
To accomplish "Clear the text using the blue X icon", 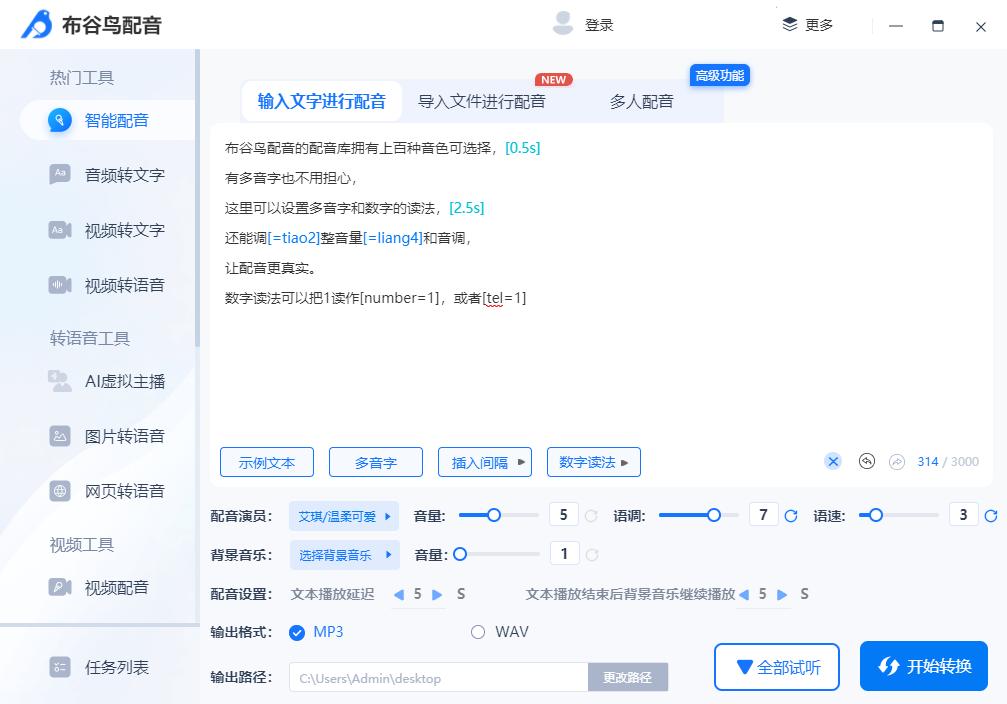I will 833,461.
